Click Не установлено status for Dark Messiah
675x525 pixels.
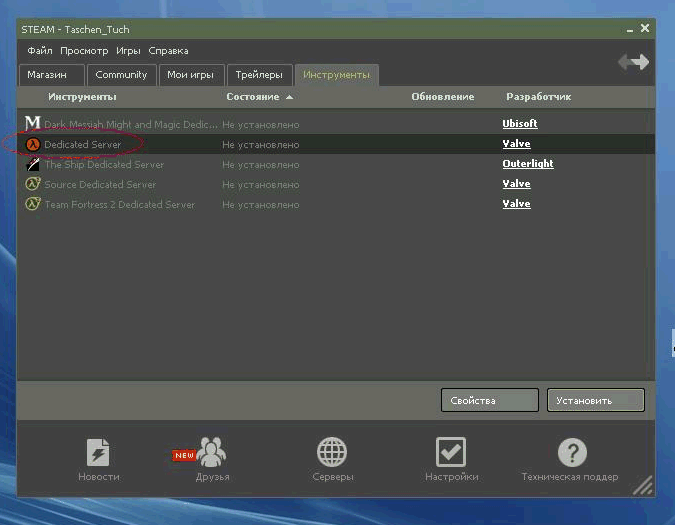click(260, 125)
